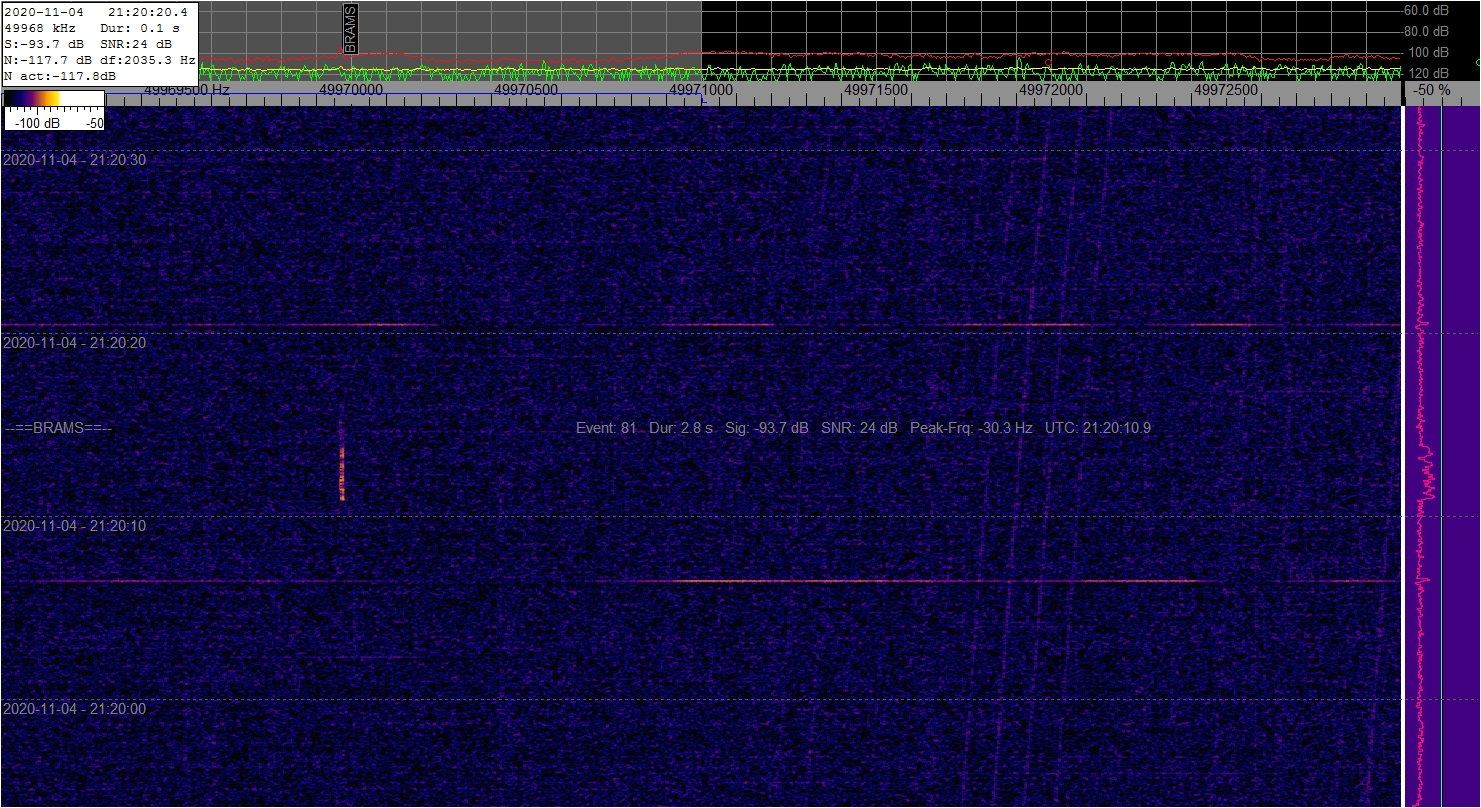This screenshot has height=808, width=1481.
Task: Click the Sig: -93.7 dB annotation
Action: 767,428
